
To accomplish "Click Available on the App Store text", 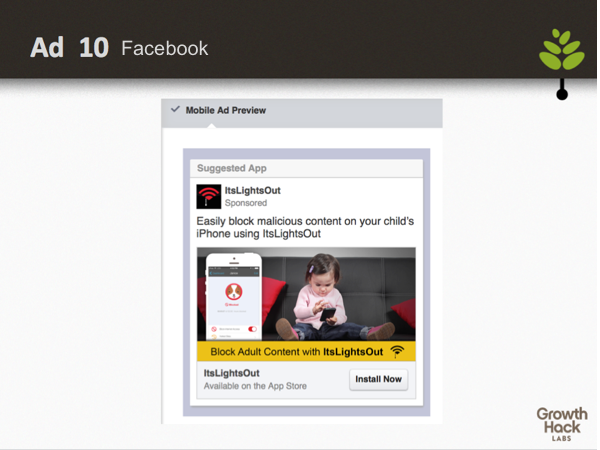I will click(x=255, y=386).
